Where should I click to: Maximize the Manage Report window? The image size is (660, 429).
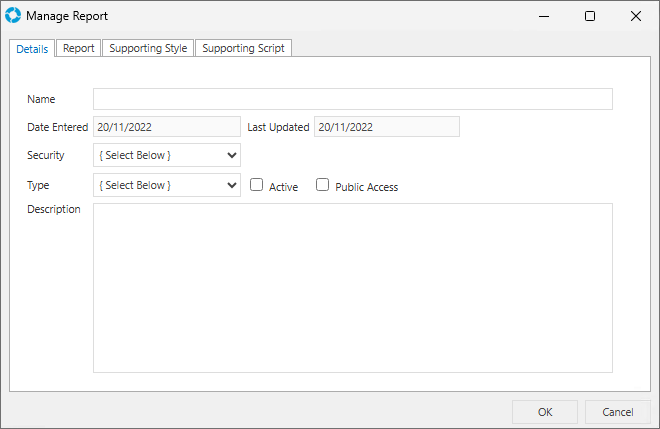[x=590, y=16]
